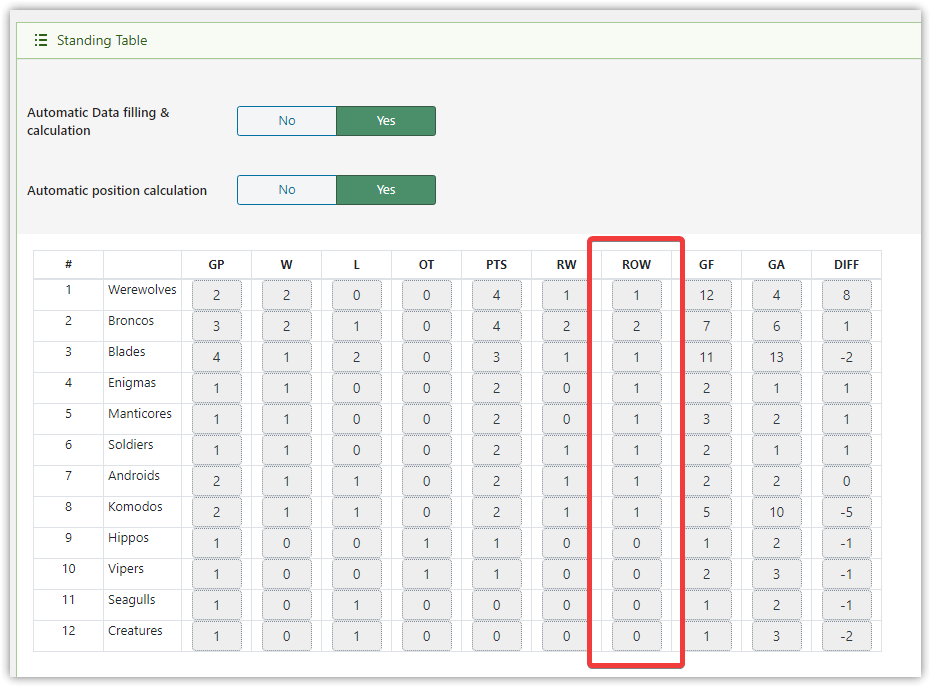Focus the RW field for Broncos
Image resolution: width=931 pixels, height=687 pixels.
click(x=566, y=326)
